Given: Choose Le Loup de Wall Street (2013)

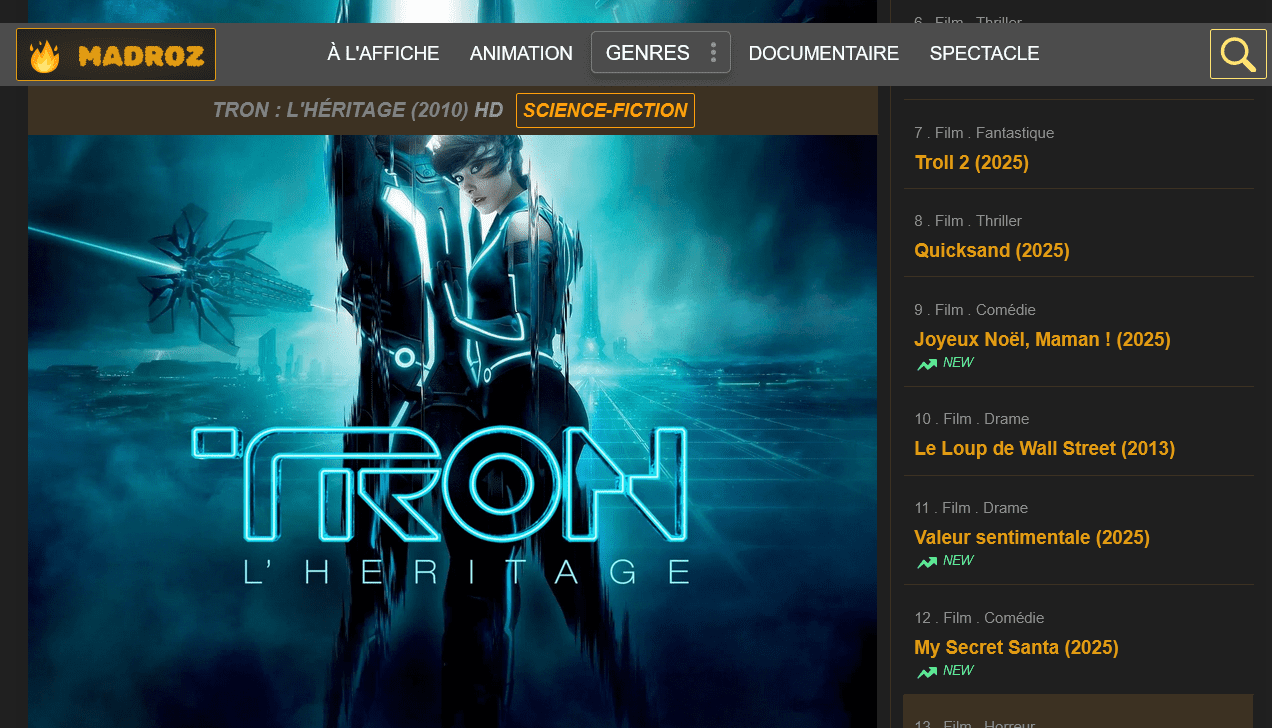Looking at the screenshot, I should pyautogui.click(x=1044, y=449).
